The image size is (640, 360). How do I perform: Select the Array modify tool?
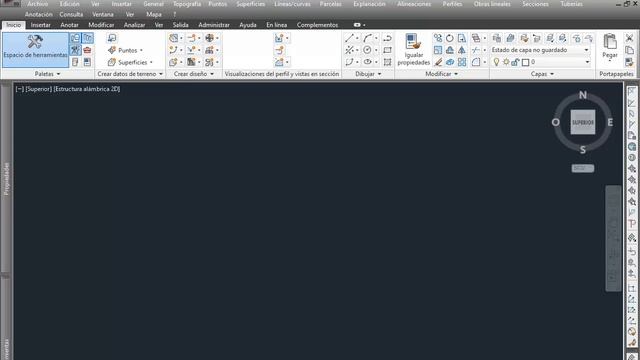click(x=461, y=62)
